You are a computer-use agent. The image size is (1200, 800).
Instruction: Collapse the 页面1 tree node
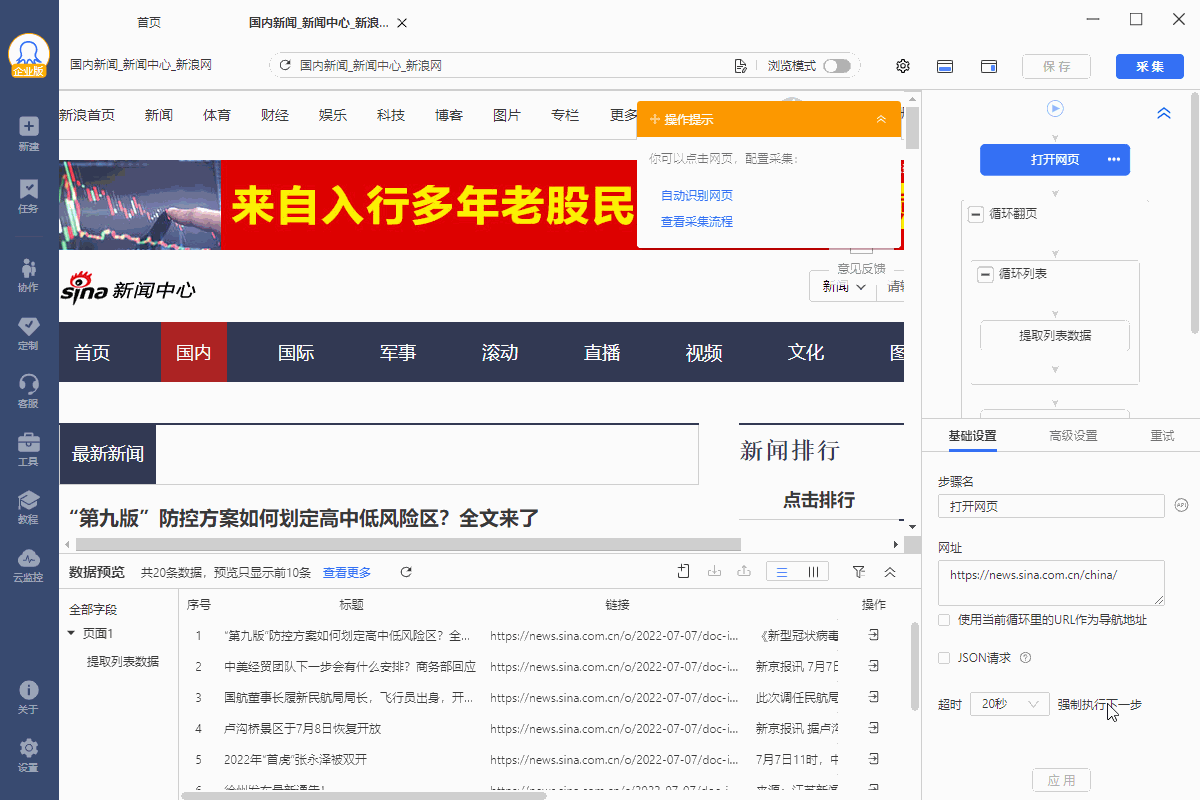coord(71,633)
